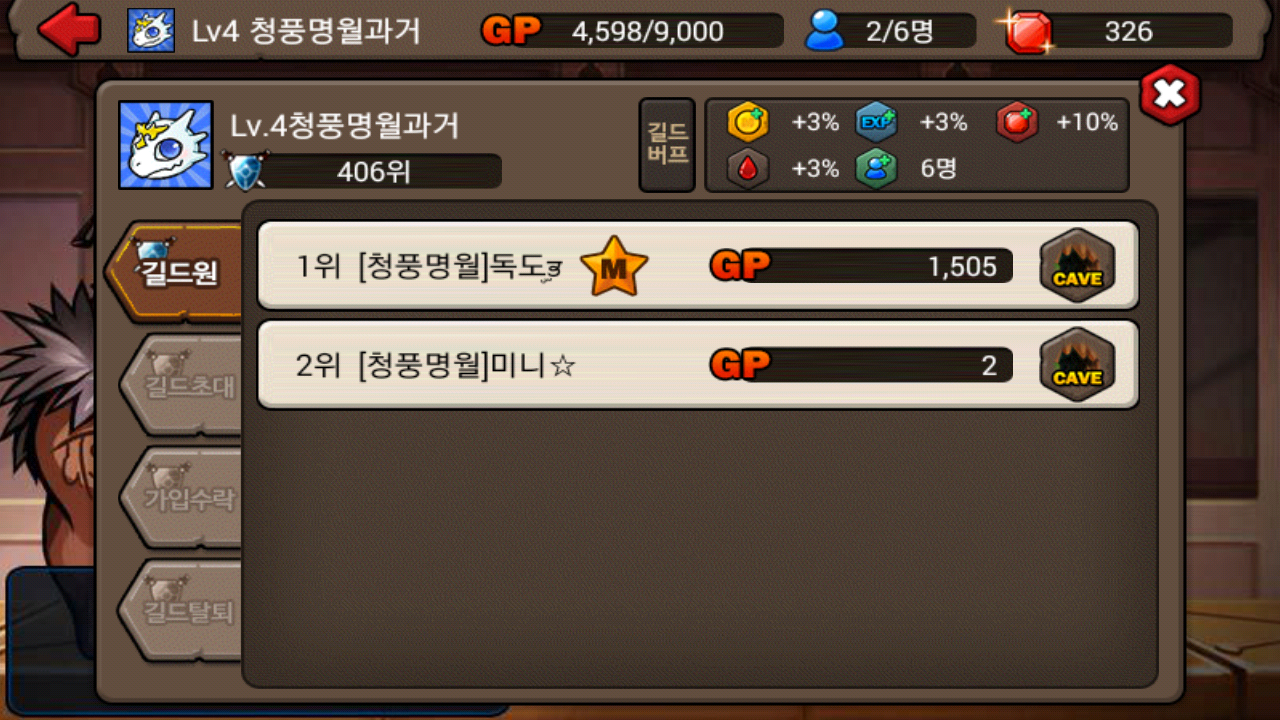Viewport: 1280px width, 720px height.
Task: Tap the CAVE icon for 독도 member
Action: click(1077, 266)
